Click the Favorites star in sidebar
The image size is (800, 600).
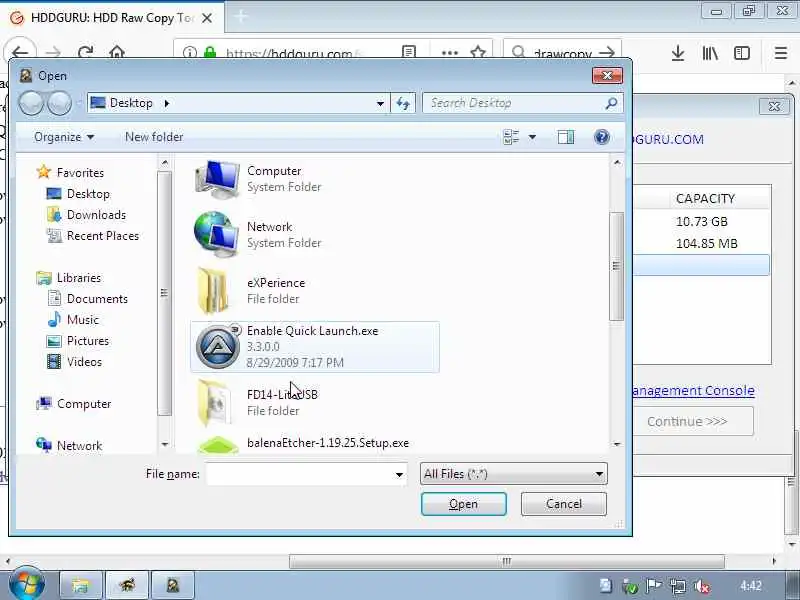point(44,172)
